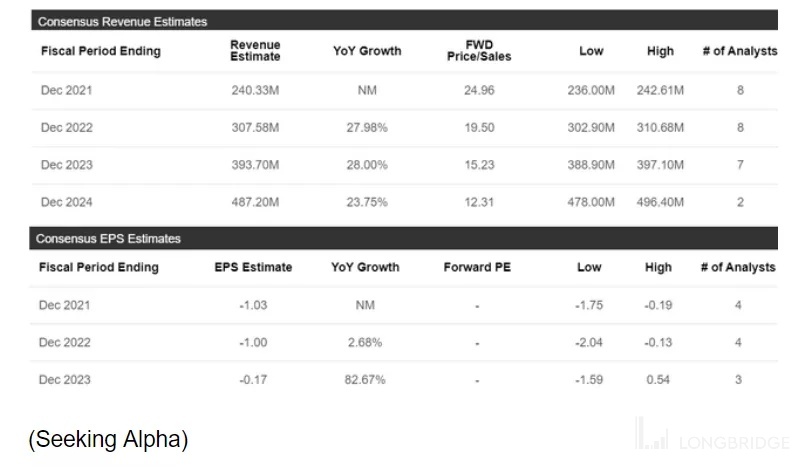Click the -1.03 EPS estimate value
Screen dimensions: 808x467
(x=253, y=305)
